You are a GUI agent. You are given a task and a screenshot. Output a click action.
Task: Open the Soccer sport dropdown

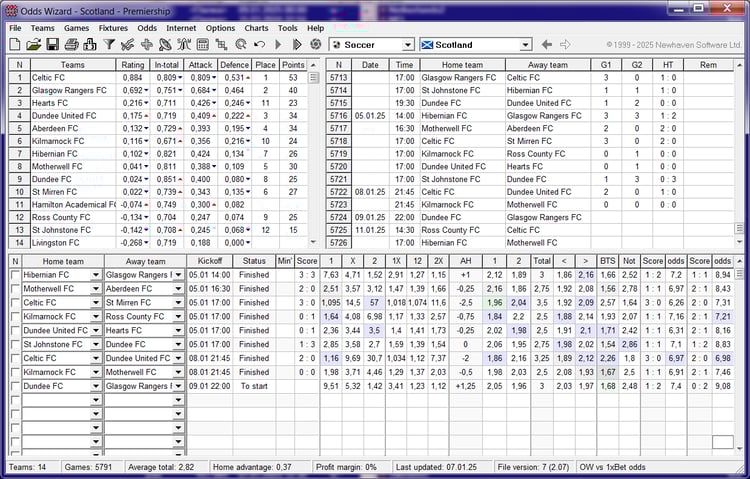pos(408,45)
